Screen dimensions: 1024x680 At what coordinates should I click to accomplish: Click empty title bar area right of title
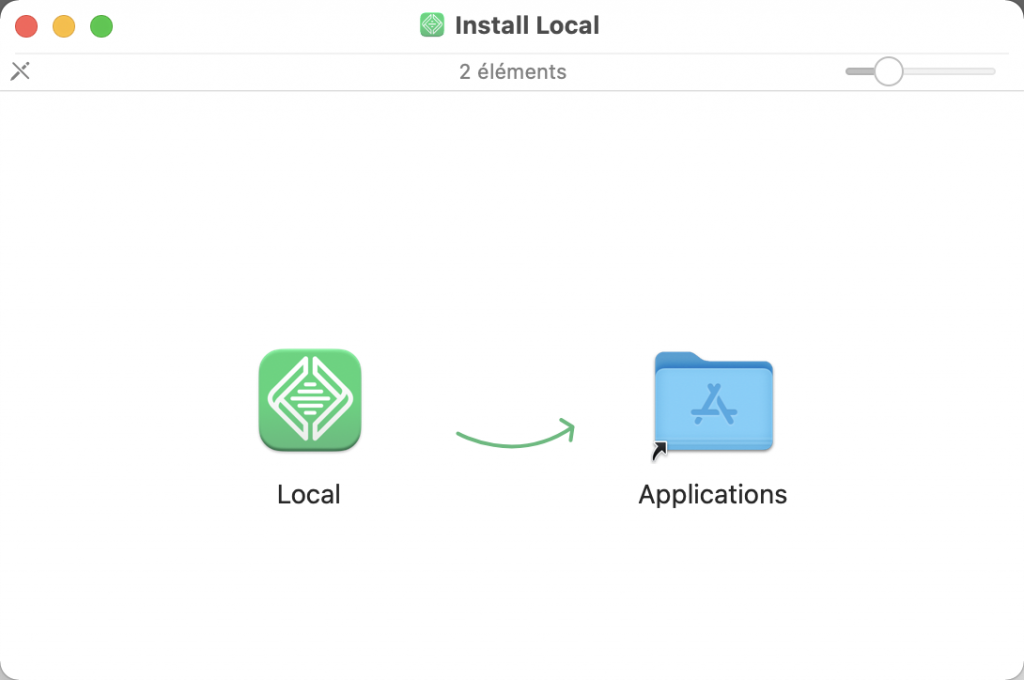800,25
